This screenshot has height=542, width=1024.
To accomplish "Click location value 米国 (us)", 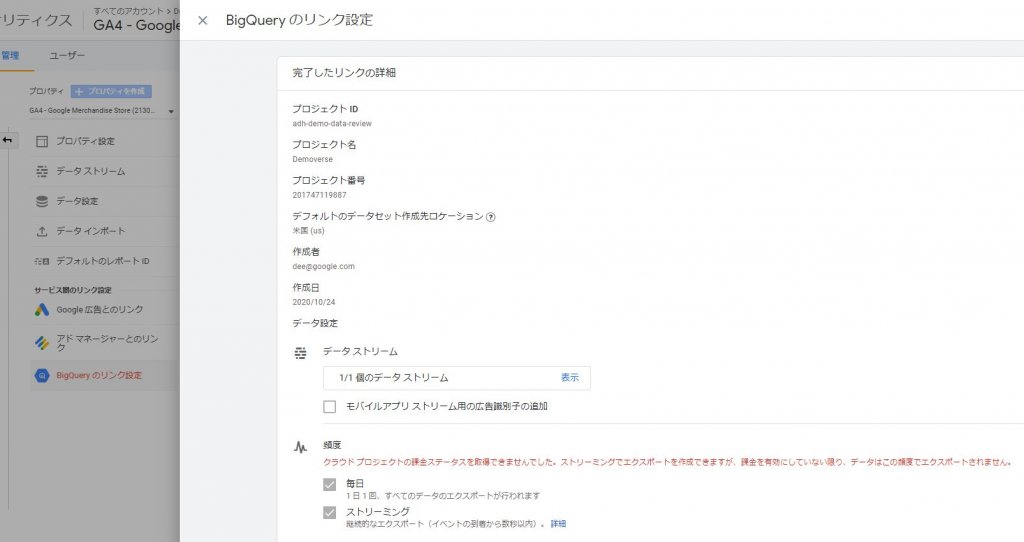I will [x=308, y=231].
